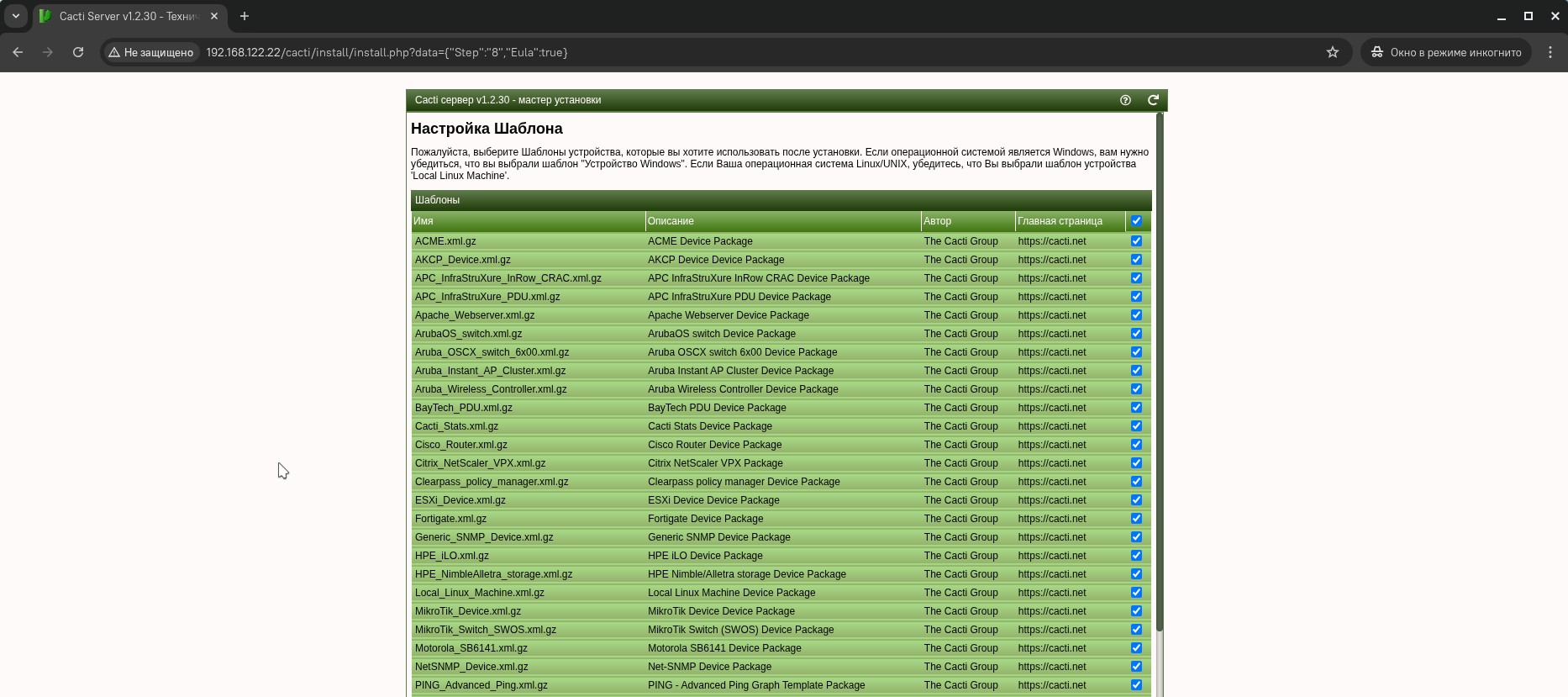Image resolution: width=1568 pixels, height=697 pixels.
Task: Toggle checkbox for APC_InfraStruXure_PDU.xml.gz
Action: tap(1136, 297)
